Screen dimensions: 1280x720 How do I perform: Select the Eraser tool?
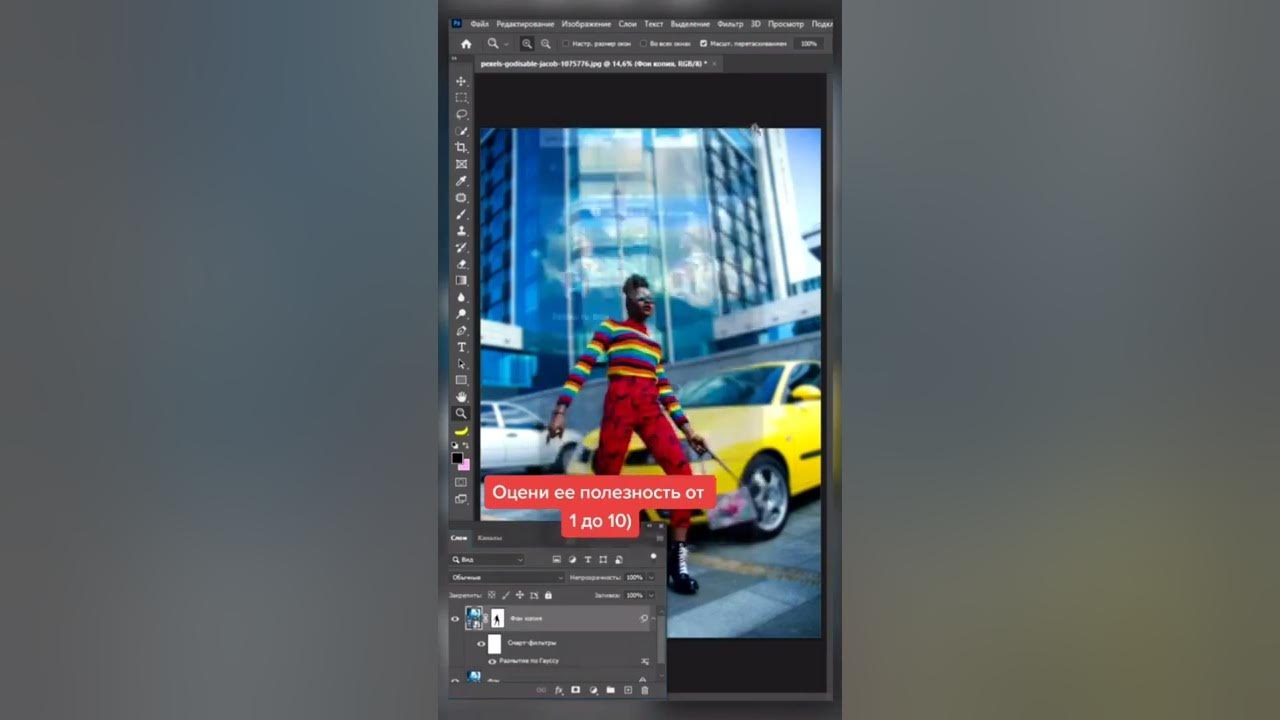point(461,263)
